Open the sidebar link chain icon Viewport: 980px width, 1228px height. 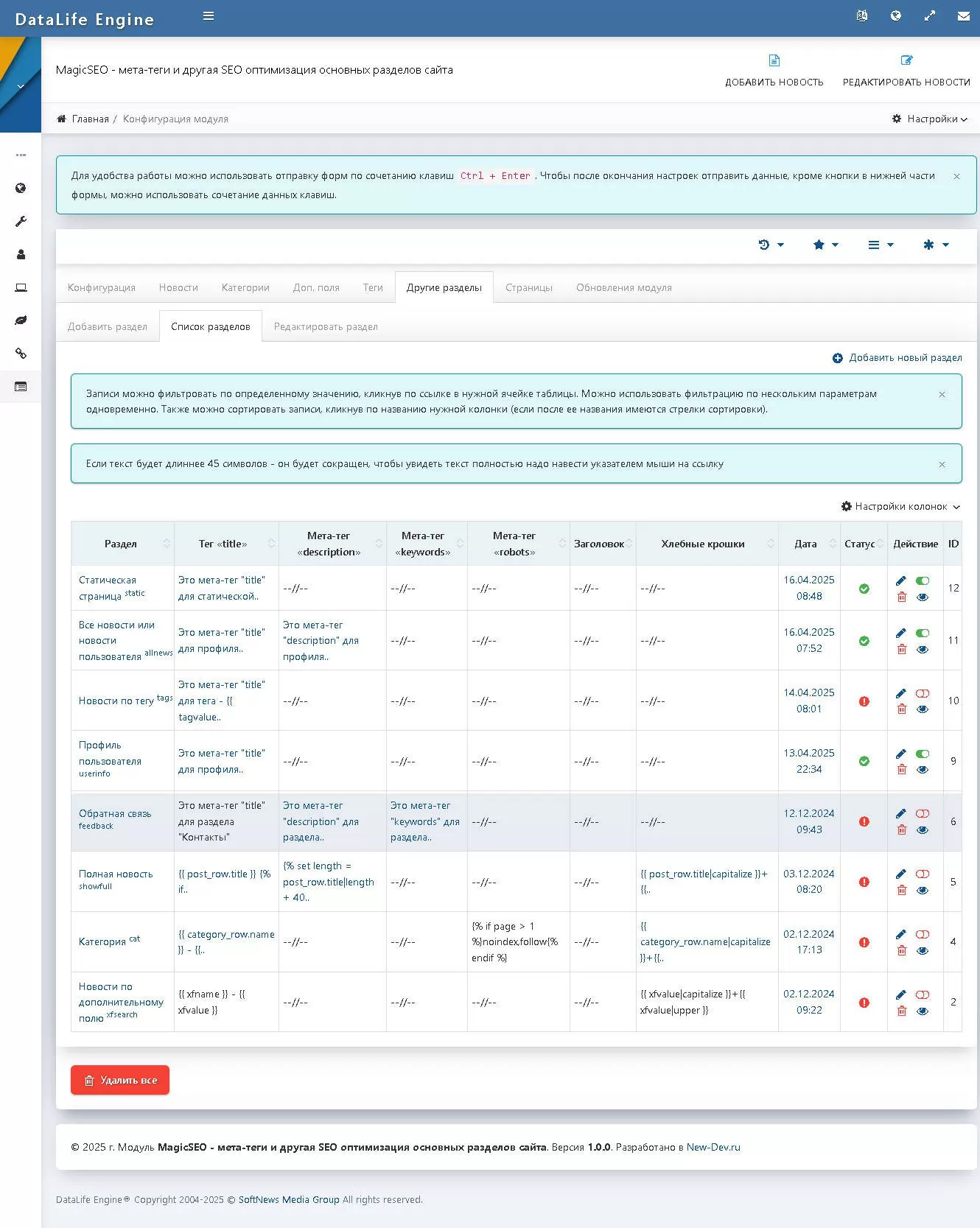point(21,354)
